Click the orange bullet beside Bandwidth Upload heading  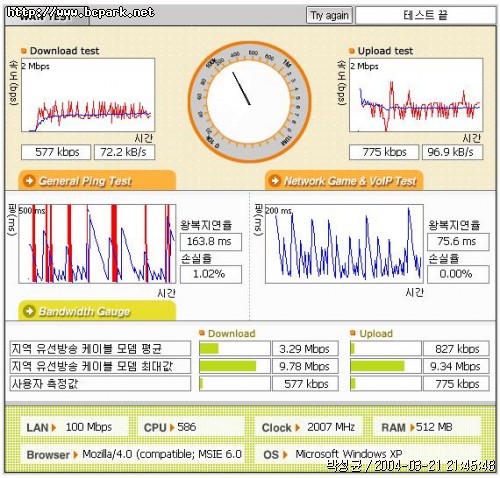[353, 333]
